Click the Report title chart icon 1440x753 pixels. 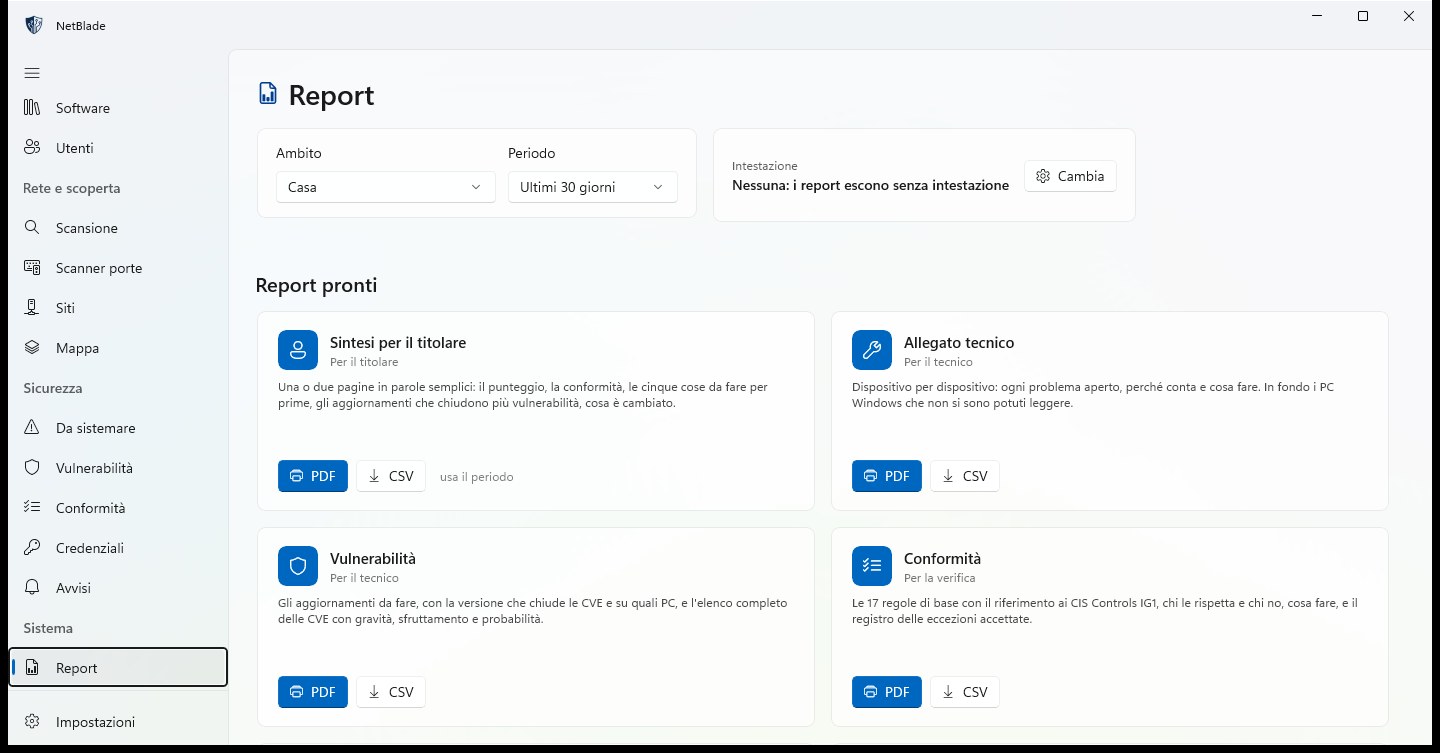(267, 94)
